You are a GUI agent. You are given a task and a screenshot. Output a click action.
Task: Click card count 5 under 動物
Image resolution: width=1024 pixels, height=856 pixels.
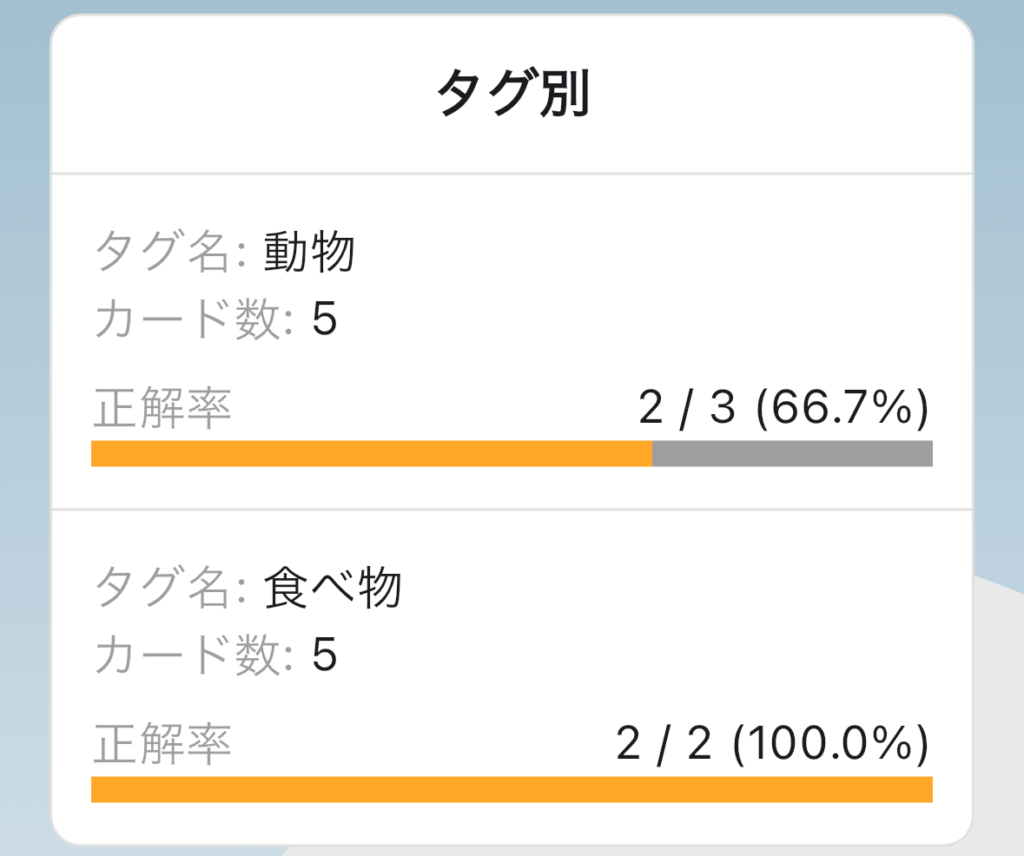click(324, 319)
